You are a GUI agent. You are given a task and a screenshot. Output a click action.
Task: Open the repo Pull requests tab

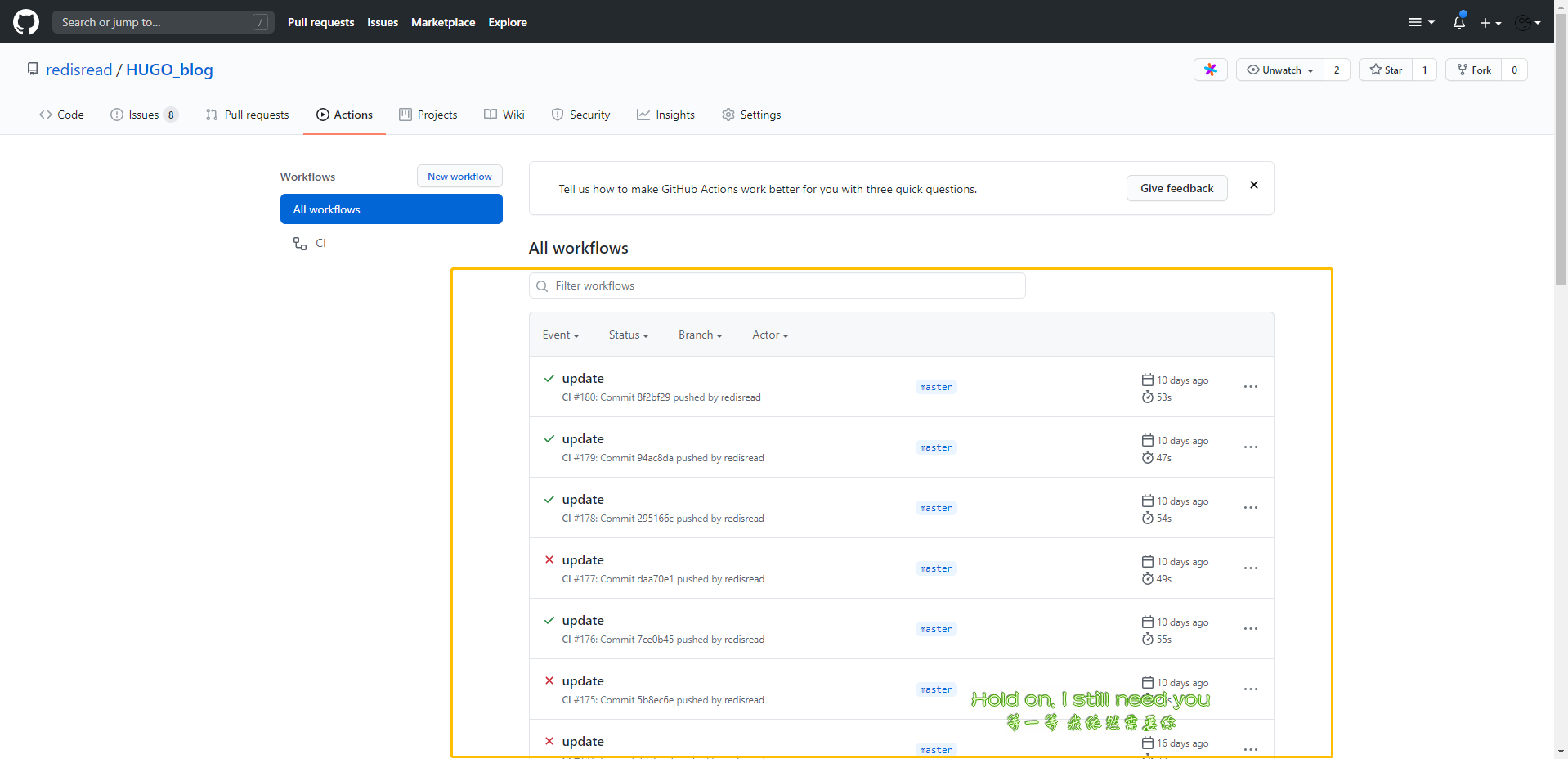click(247, 115)
